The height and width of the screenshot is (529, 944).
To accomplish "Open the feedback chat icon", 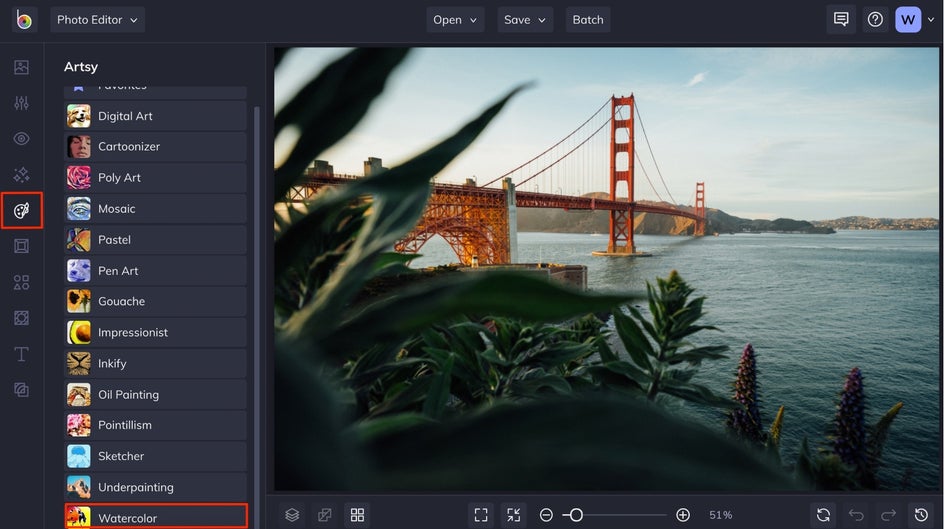I will coord(841,20).
